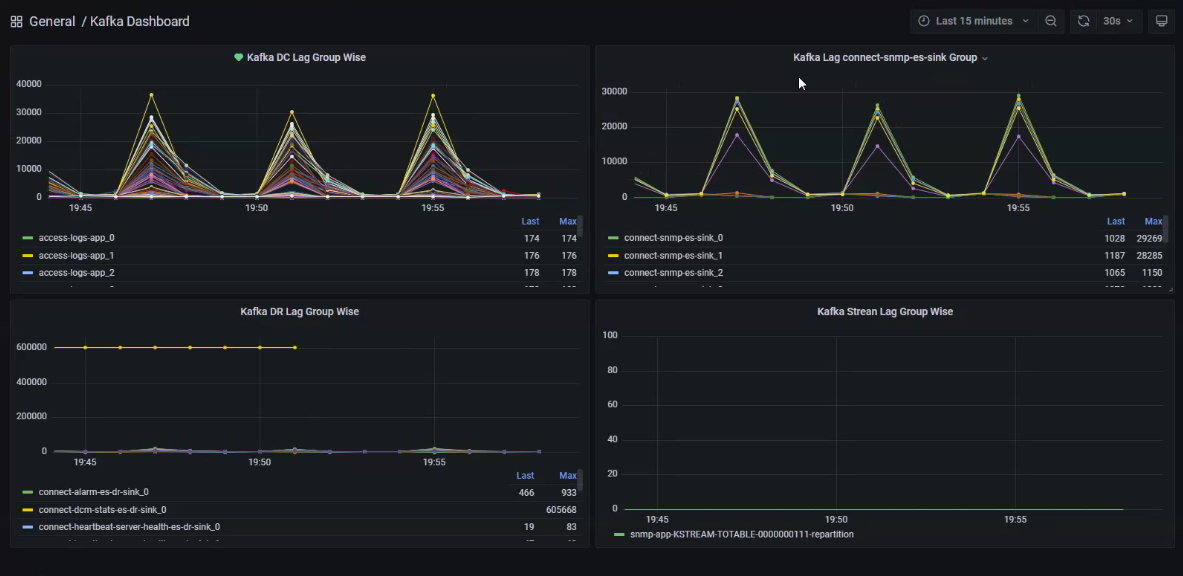The width and height of the screenshot is (1183, 576).
Task: Click the dashboards grid icon beside General
Action: 16,22
